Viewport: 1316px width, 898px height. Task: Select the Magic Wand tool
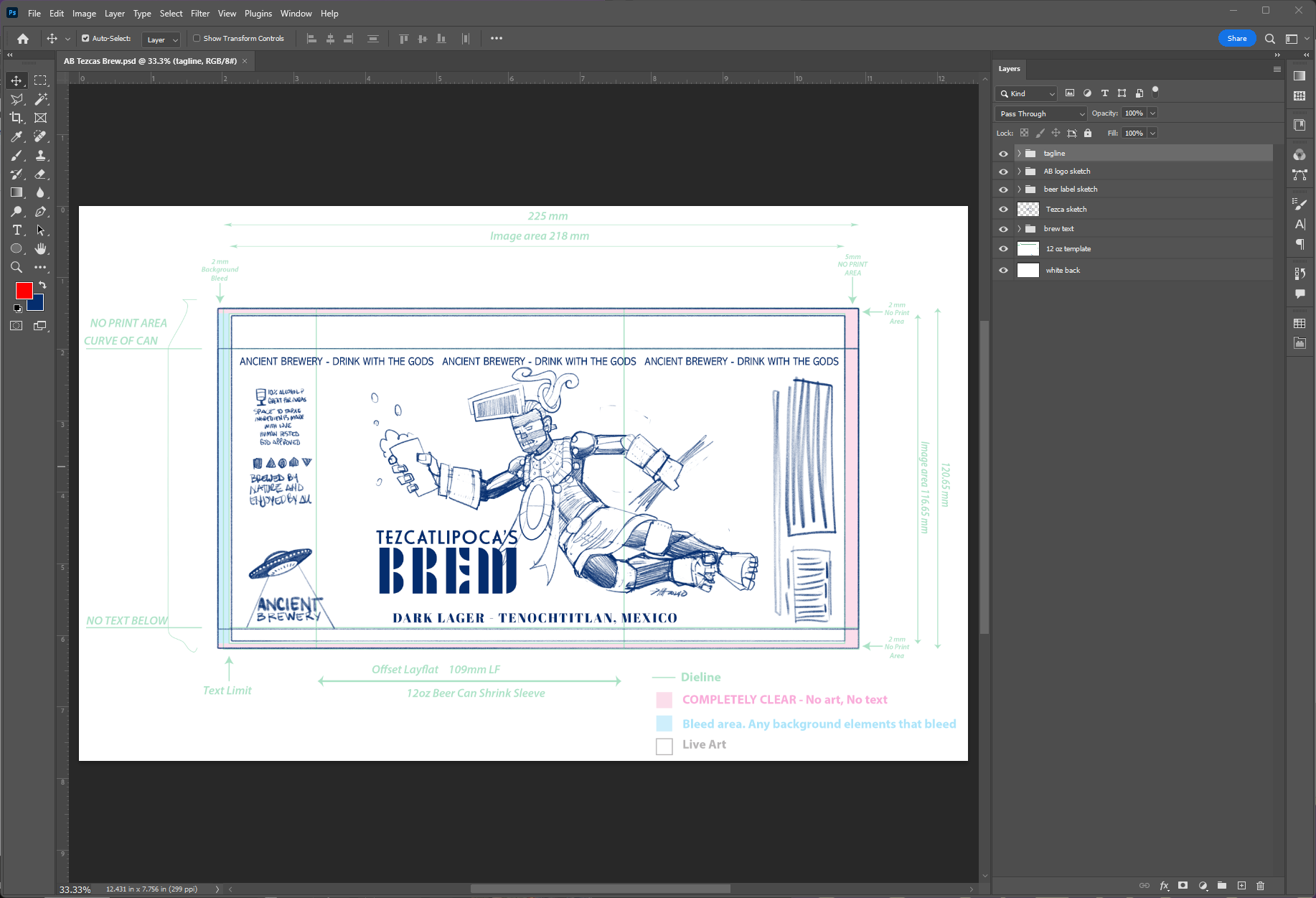point(40,99)
